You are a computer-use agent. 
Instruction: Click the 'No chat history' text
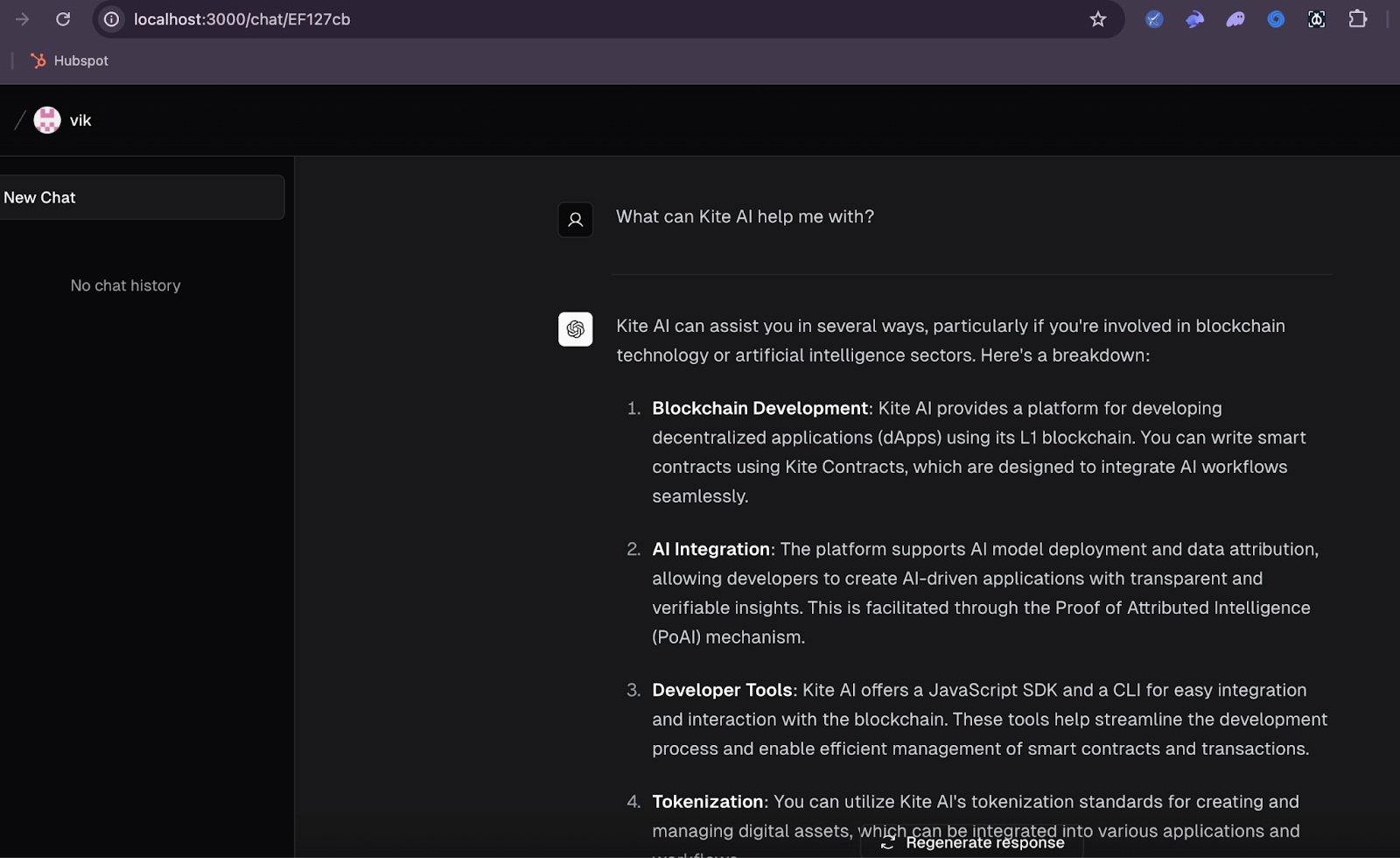coord(126,285)
